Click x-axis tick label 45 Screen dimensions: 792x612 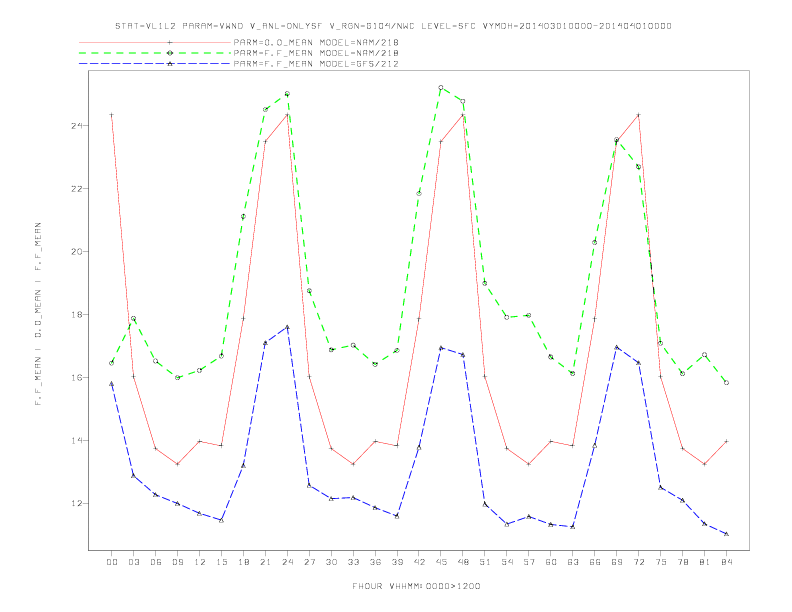coord(441,562)
